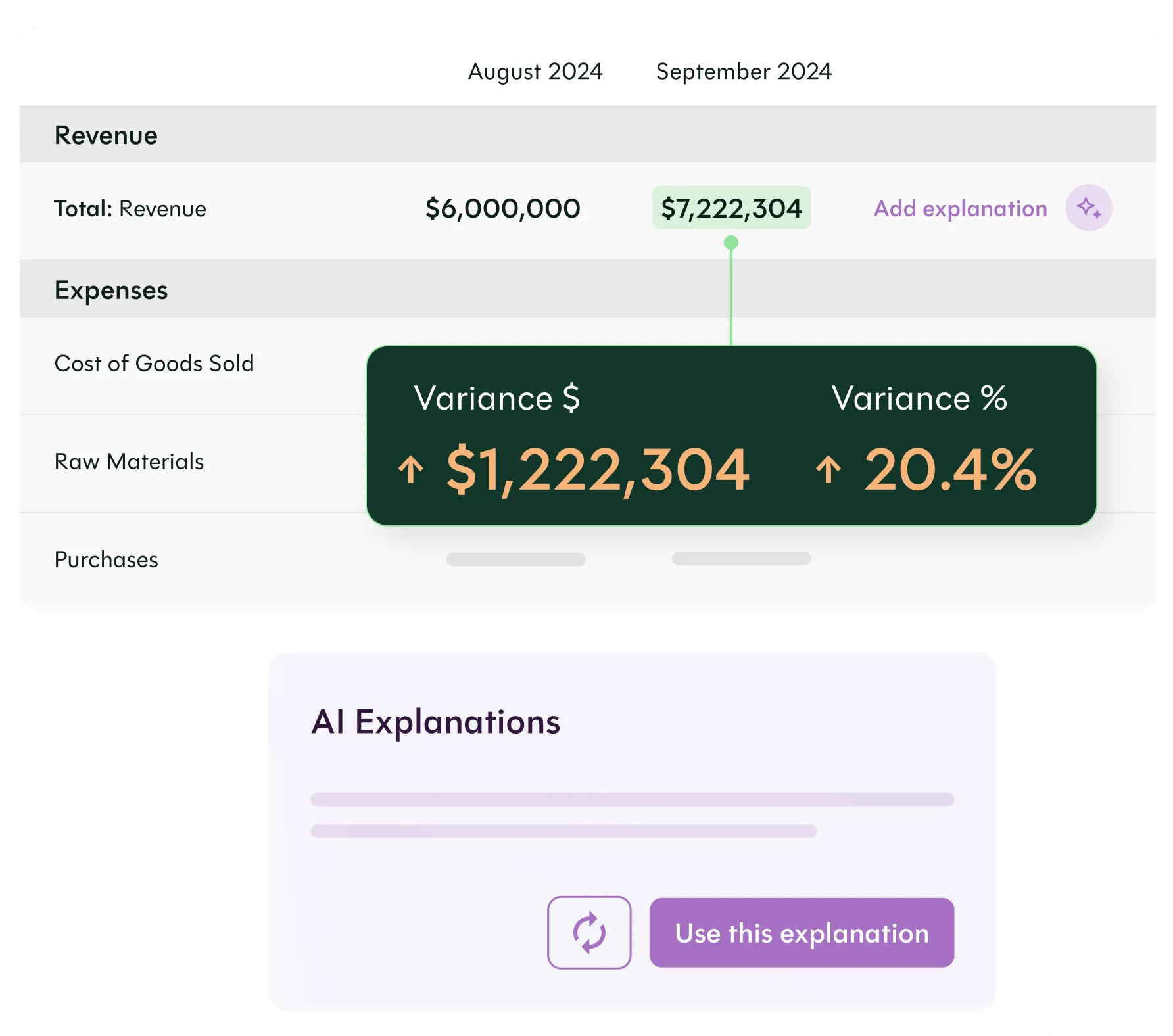Click the first explanation placeholder bar
This screenshot has width=1173, height=1036.
click(x=631, y=799)
